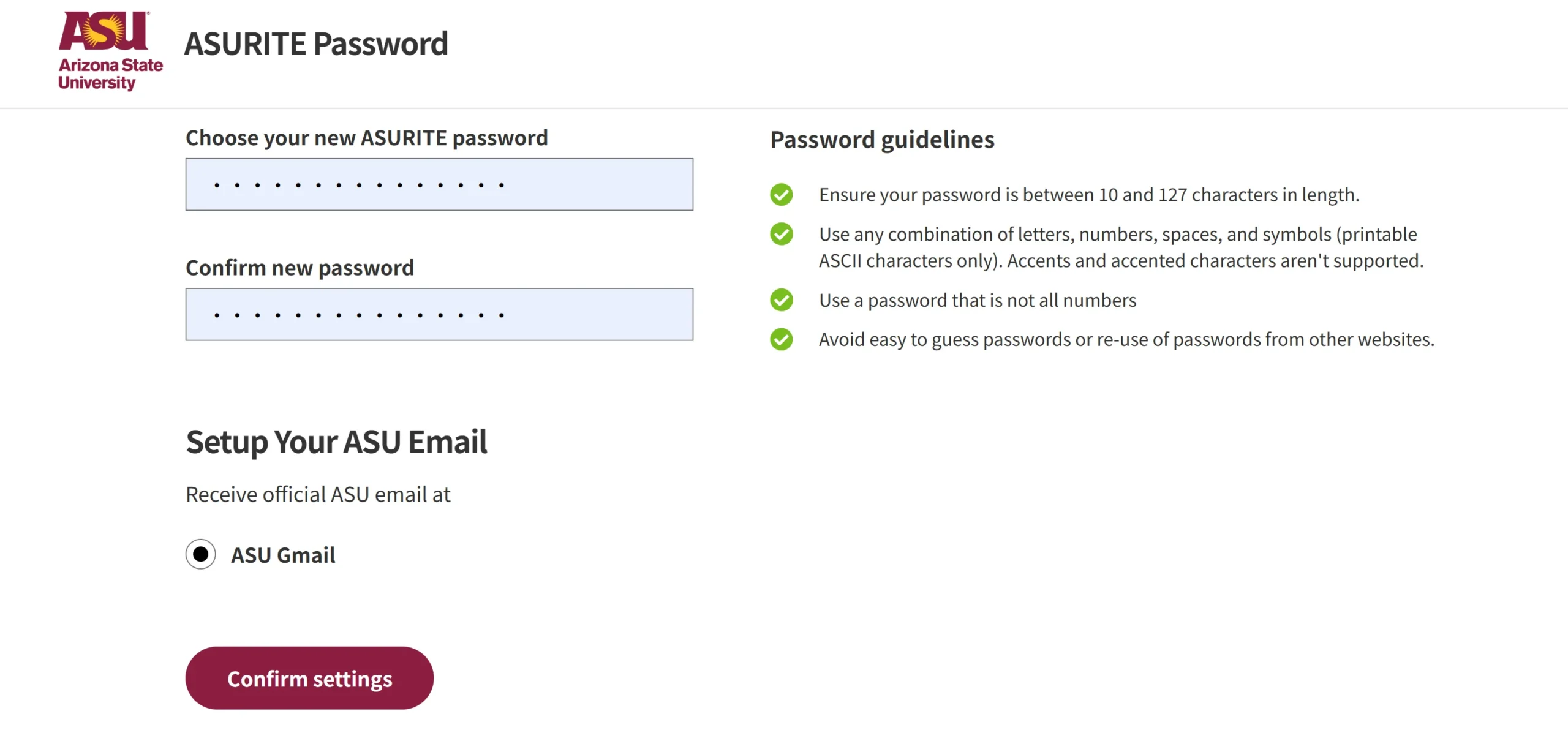Click the printable ASCII characters guideline text
This screenshot has width=1568, height=741.
point(1121,247)
